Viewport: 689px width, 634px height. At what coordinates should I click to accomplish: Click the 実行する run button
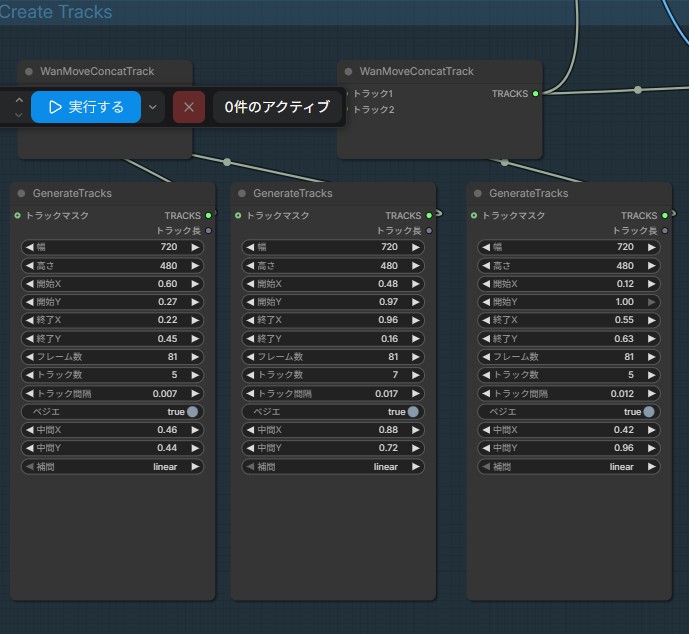(85, 107)
